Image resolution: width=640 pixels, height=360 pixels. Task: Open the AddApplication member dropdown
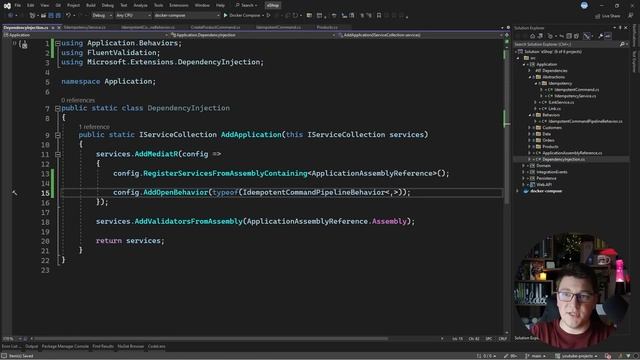(420, 35)
